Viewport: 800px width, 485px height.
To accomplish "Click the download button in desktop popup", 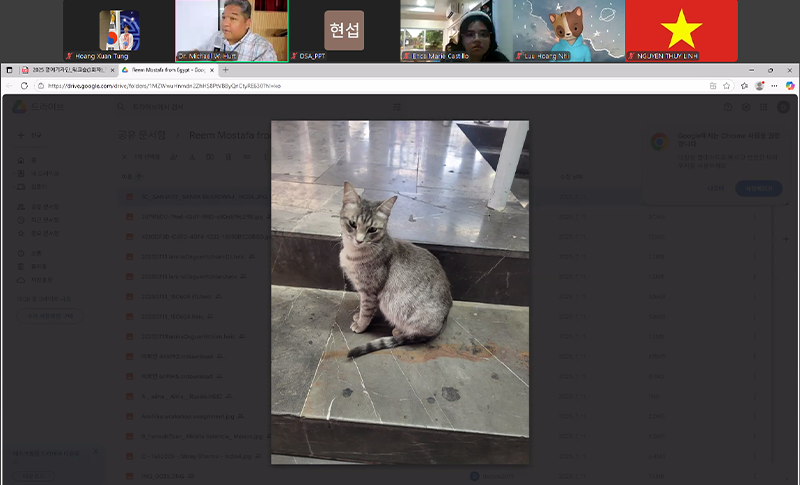I will 34,476.
